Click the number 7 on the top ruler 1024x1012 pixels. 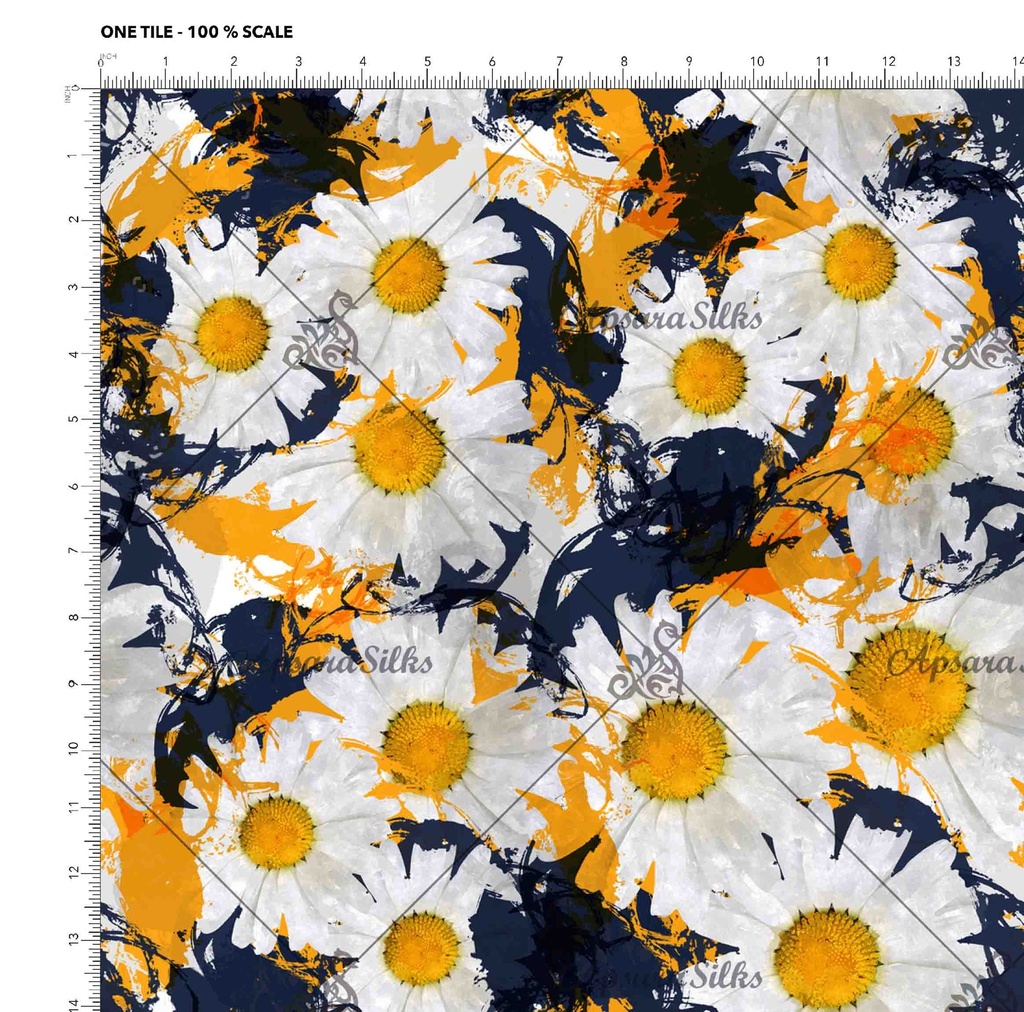point(559,62)
